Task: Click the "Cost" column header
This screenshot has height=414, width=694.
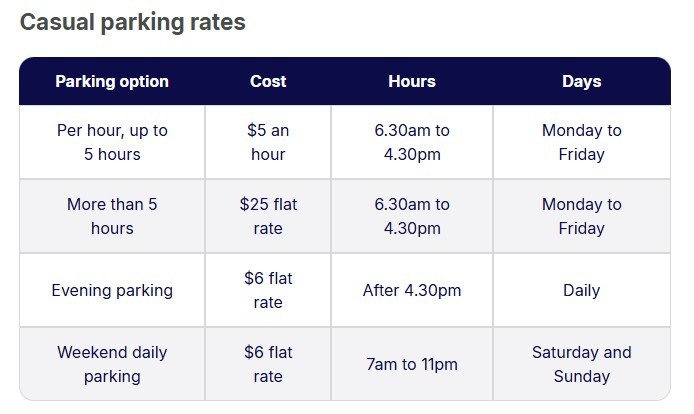Action: pos(268,81)
